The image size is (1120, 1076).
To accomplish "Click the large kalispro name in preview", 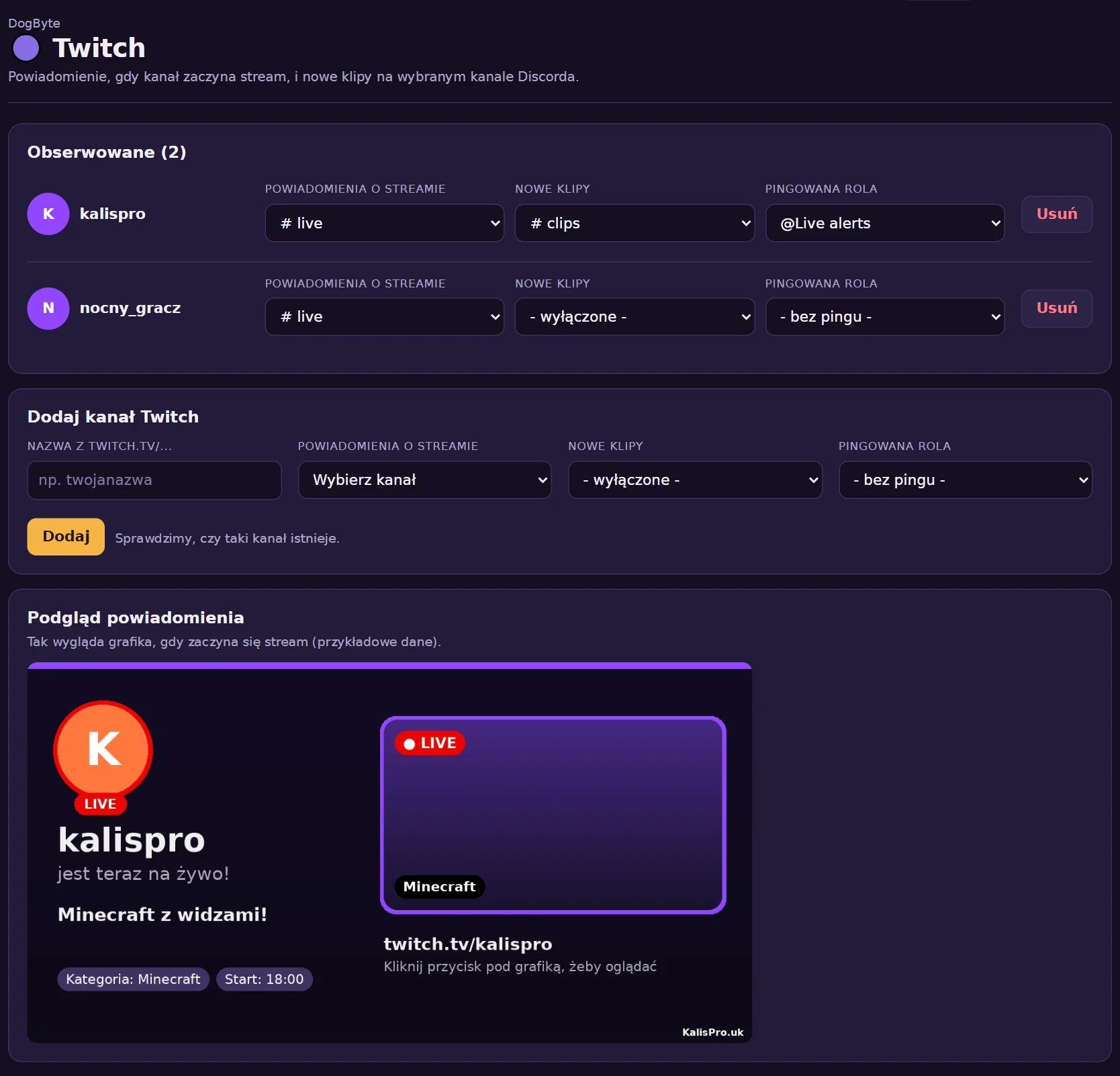I will (132, 840).
